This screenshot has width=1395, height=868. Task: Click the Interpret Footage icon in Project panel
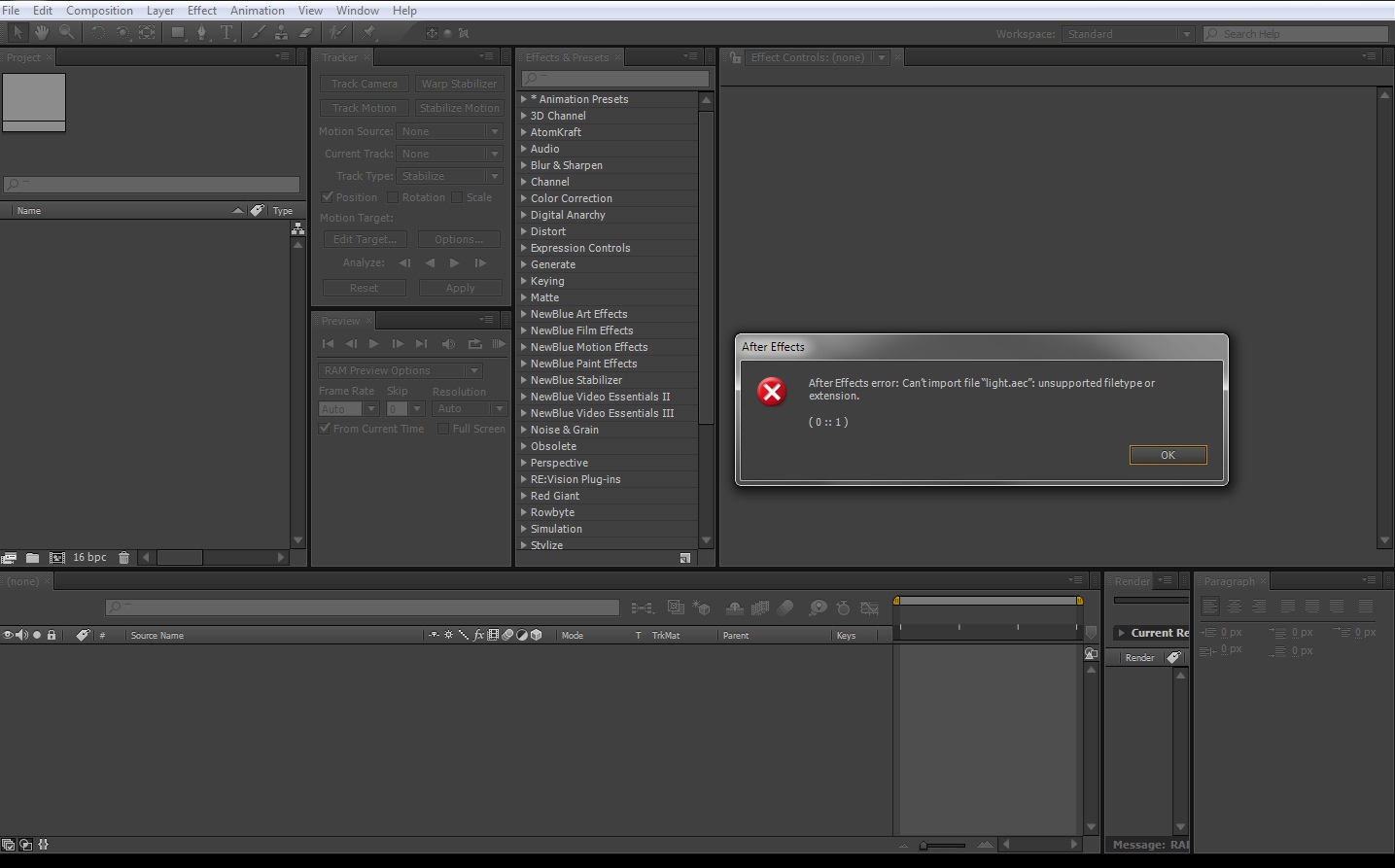(10, 558)
